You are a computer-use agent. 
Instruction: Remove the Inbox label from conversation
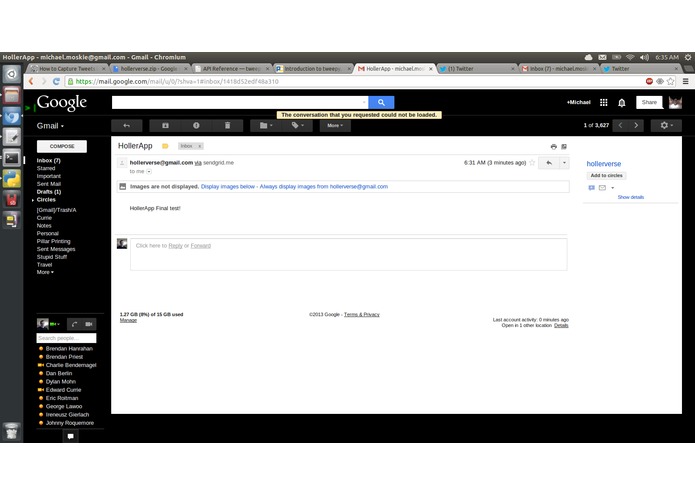pos(200,146)
